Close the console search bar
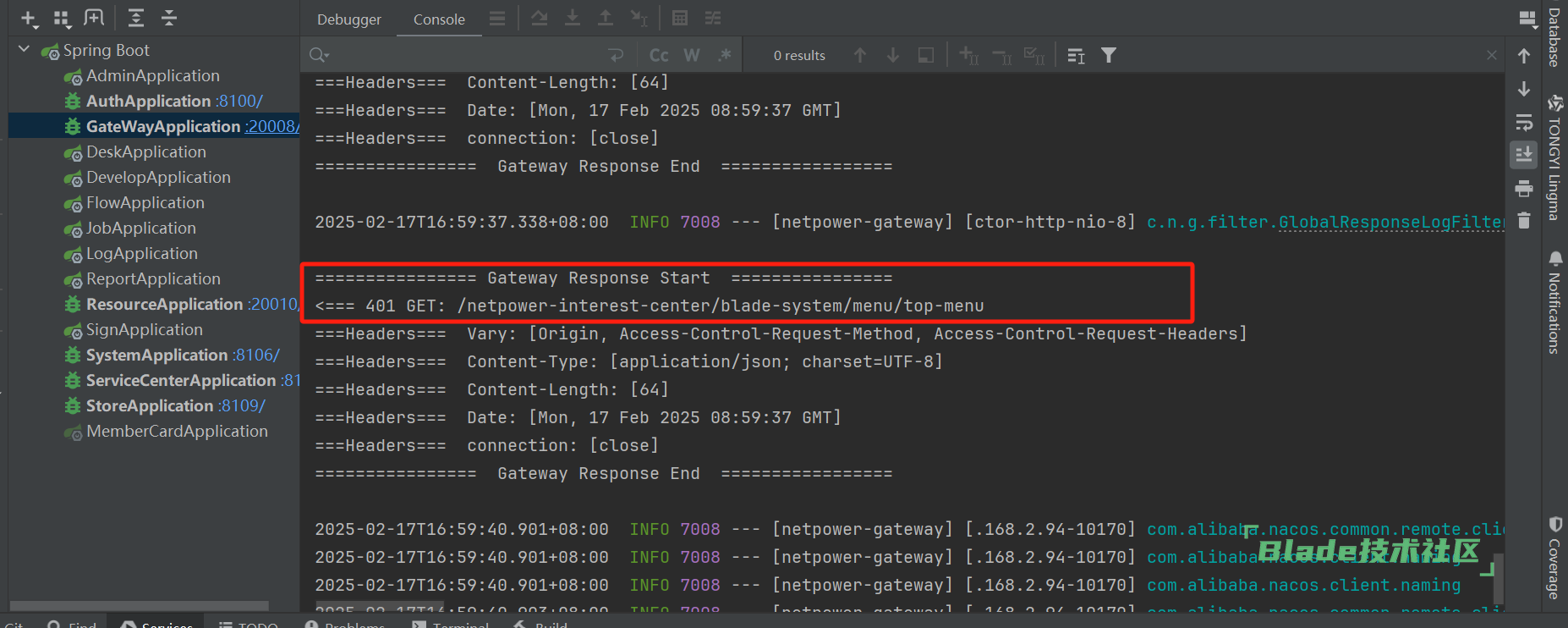Image resolution: width=1568 pixels, height=628 pixels. (1492, 55)
